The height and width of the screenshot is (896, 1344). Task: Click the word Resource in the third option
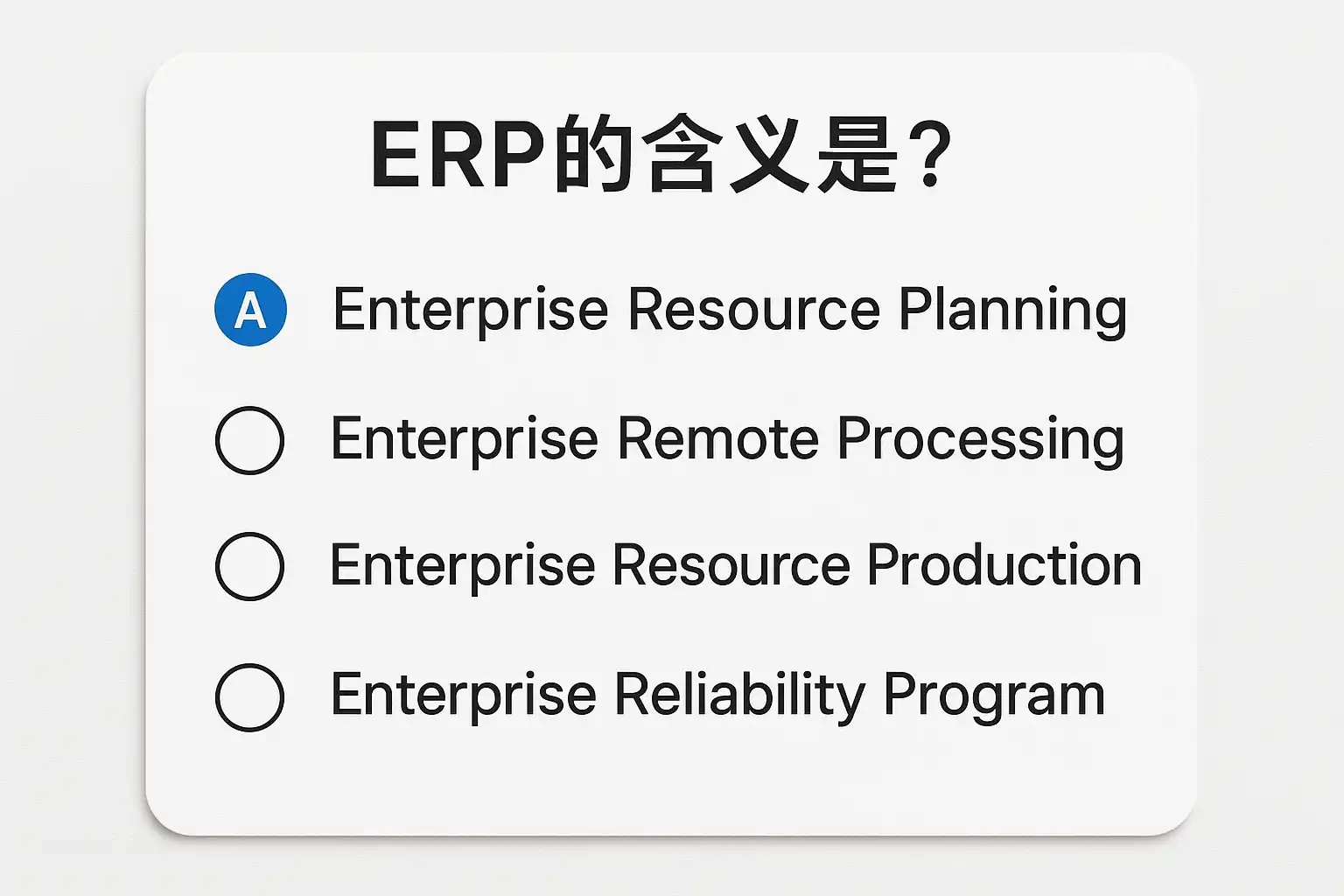731,566
